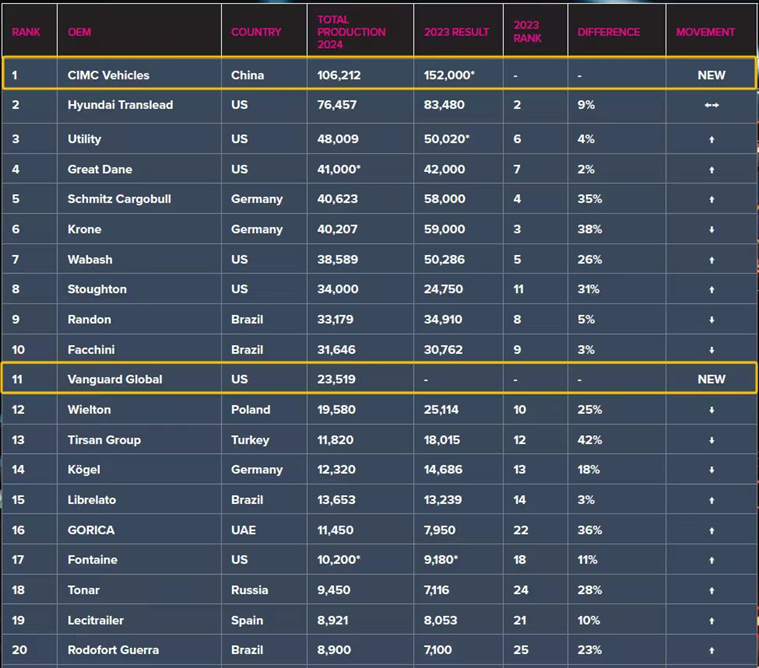Click the 106,212 production value for CIMC

(339, 75)
